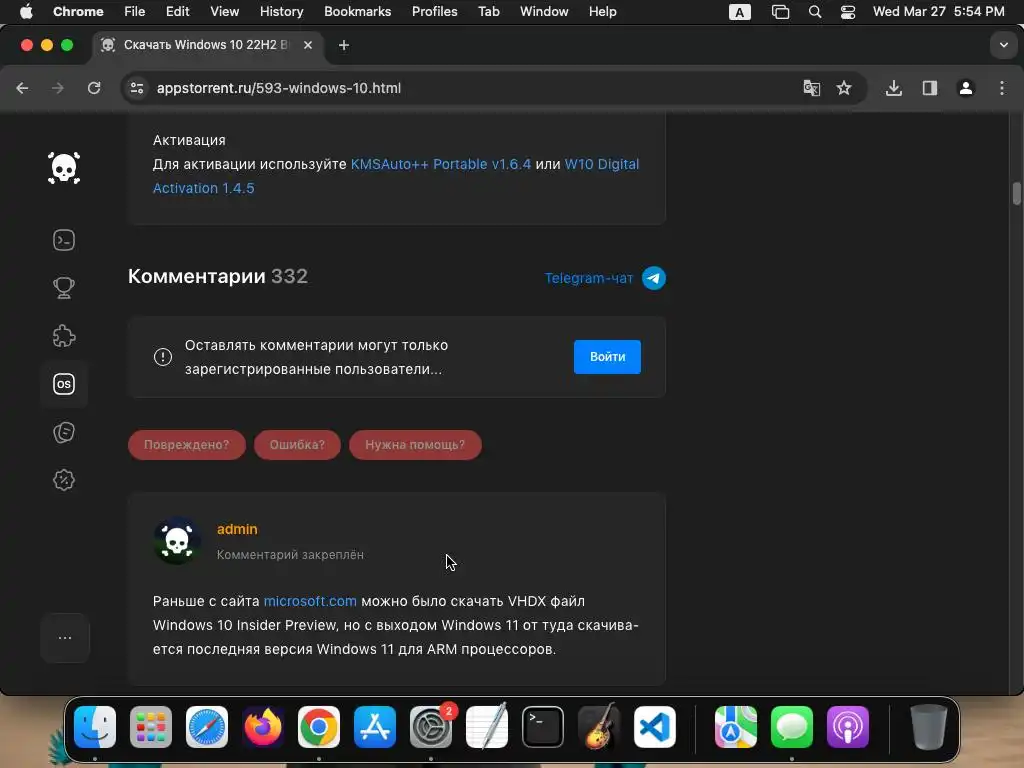Image resolution: width=1024 pixels, height=768 pixels.
Task: Open the chat bubbles sidebar icon
Action: point(64,432)
